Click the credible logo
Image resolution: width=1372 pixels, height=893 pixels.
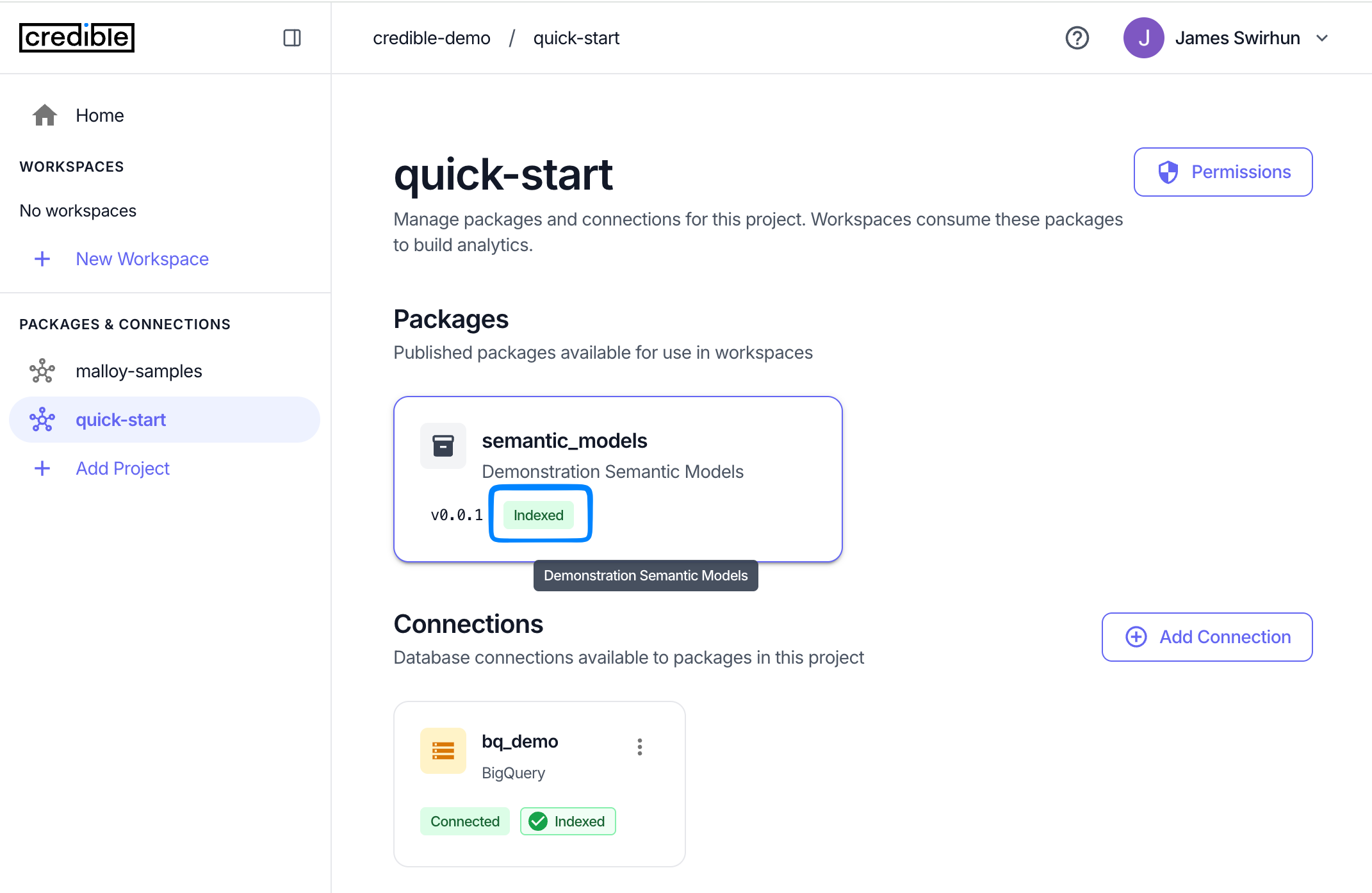click(77, 38)
